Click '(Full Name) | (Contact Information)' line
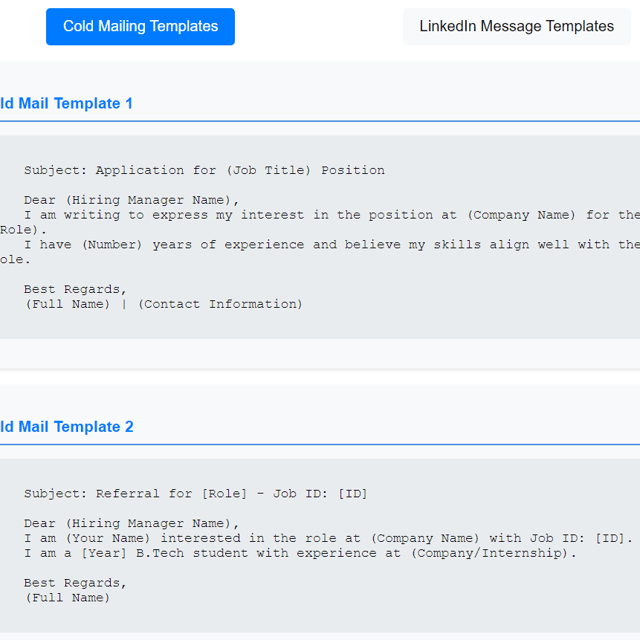The height and width of the screenshot is (640, 640). (164, 304)
